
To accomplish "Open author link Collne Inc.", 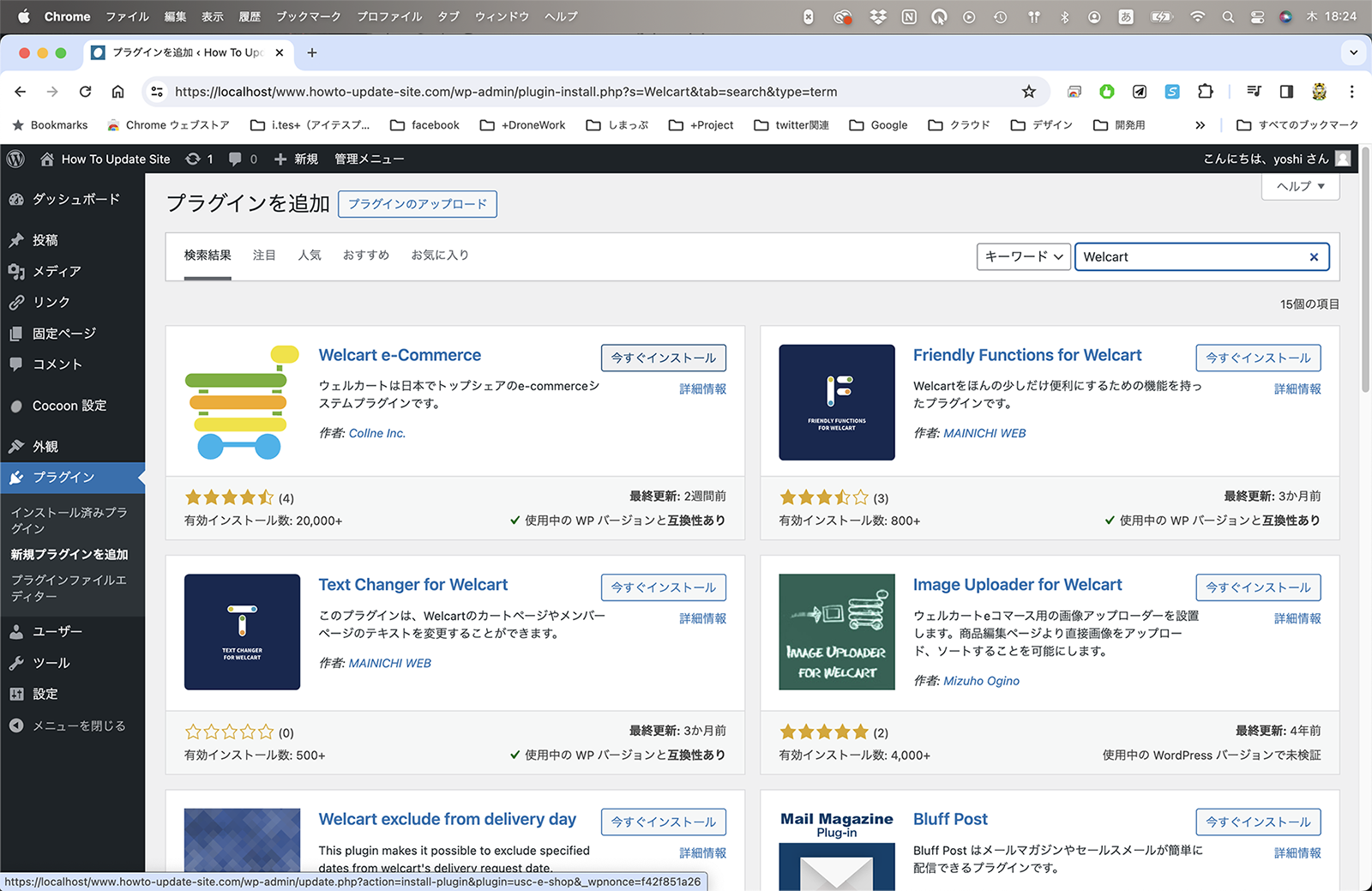I will [377, 433].
